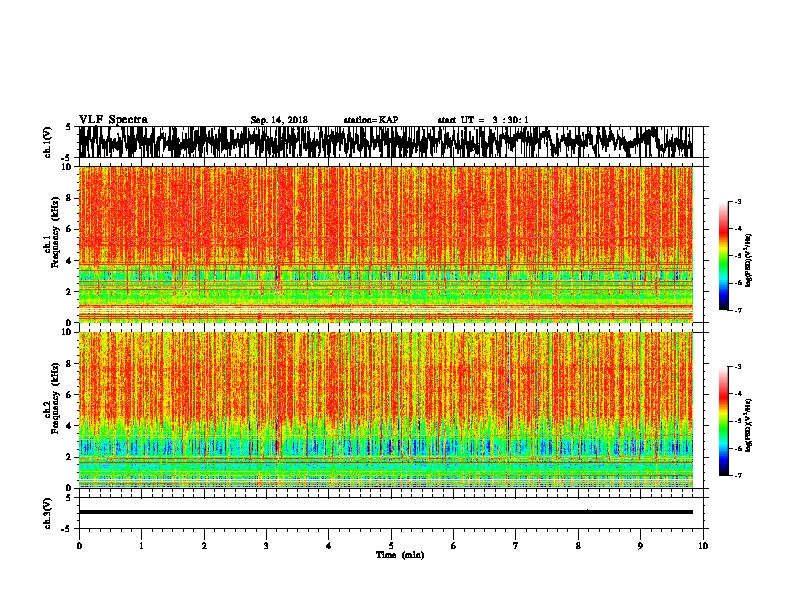The width and height of the screenshot is (792, 612).
Task: Click the time axis tick label "2"
Action: click(204, 546)
